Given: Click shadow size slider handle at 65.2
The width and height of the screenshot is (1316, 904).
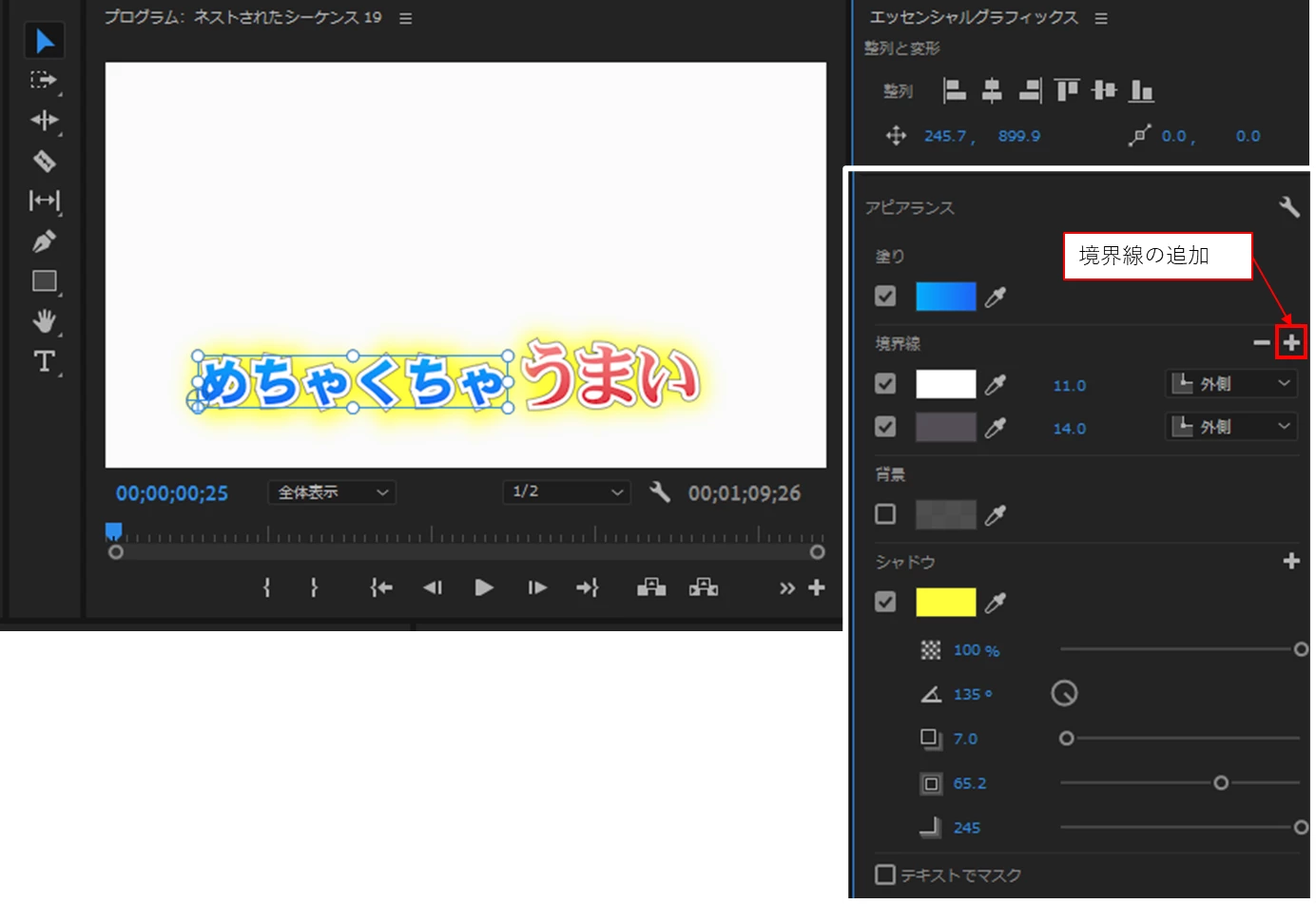Looking at the screenshot, I should [x=1221, y=782].
